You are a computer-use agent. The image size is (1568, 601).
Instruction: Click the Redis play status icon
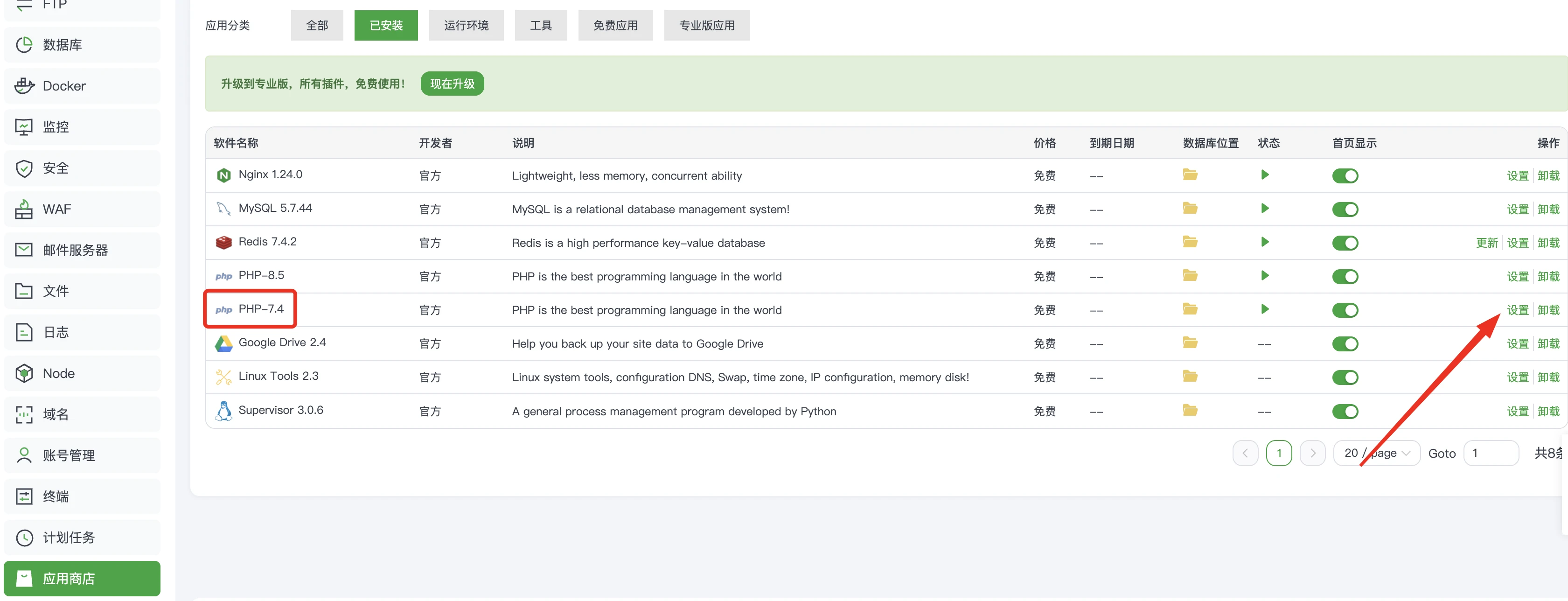point(1264,242)
